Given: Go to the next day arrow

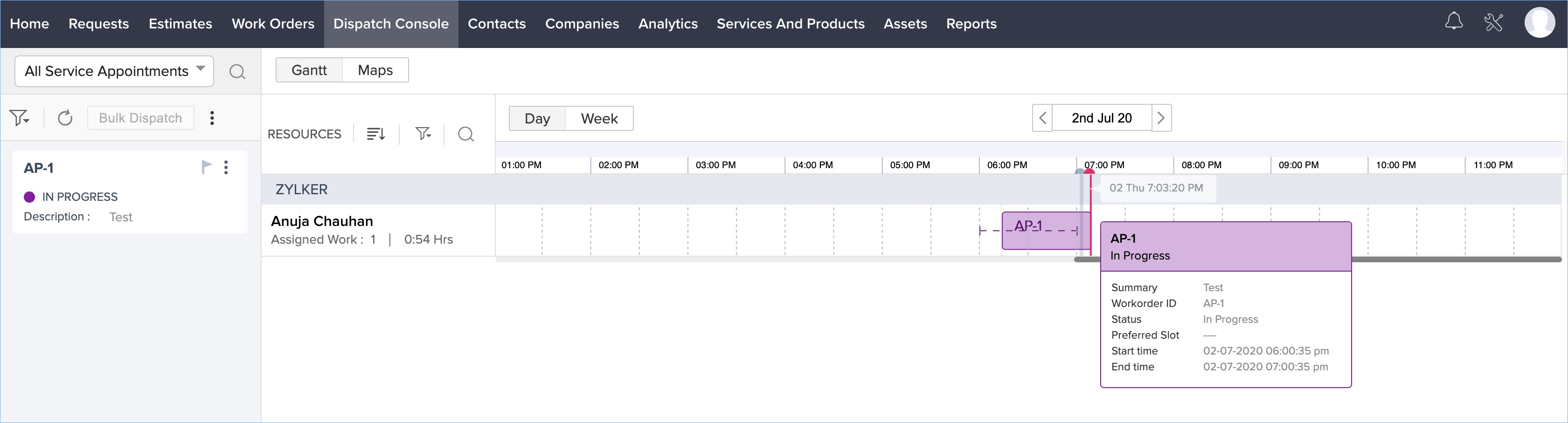Looking at the screenshot, I should (x=1161, y=118).
